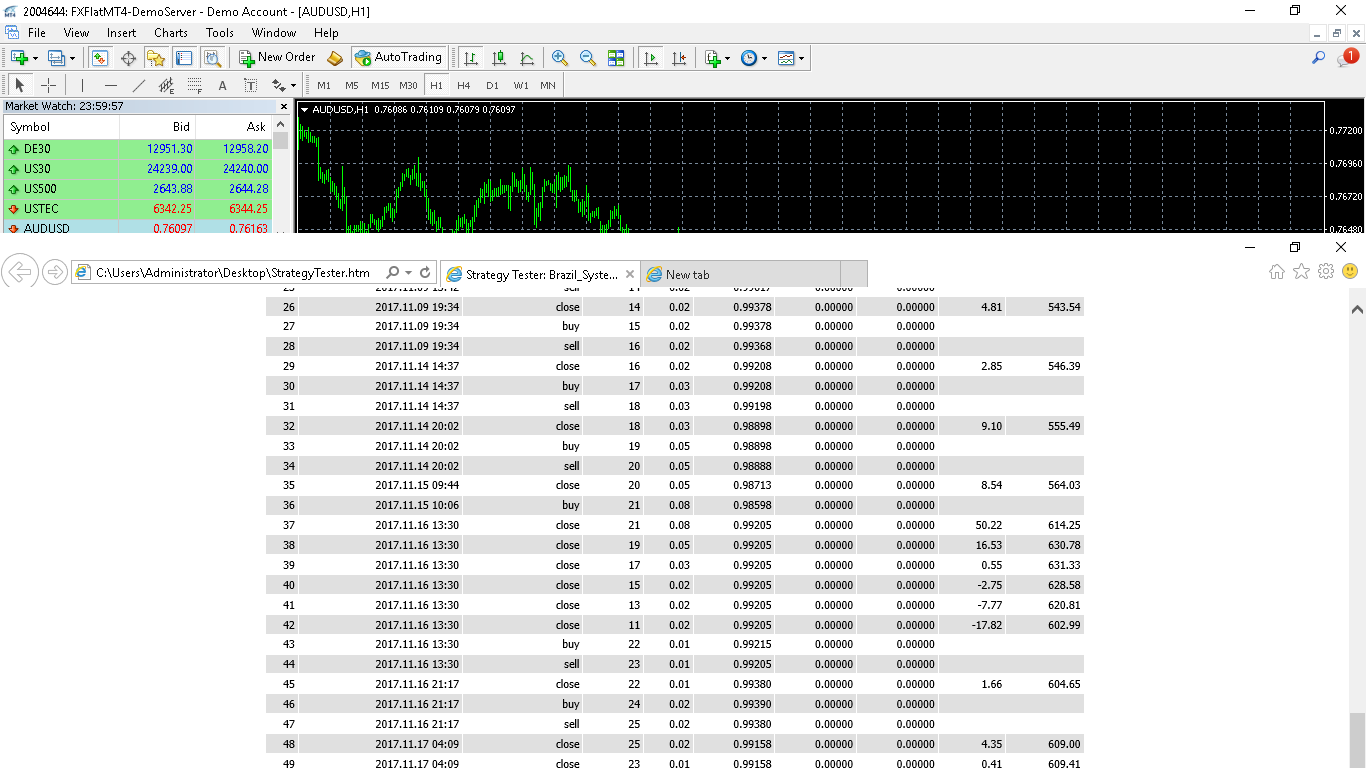
Task: Select the crosshair tool
Action: click(48, 85)
